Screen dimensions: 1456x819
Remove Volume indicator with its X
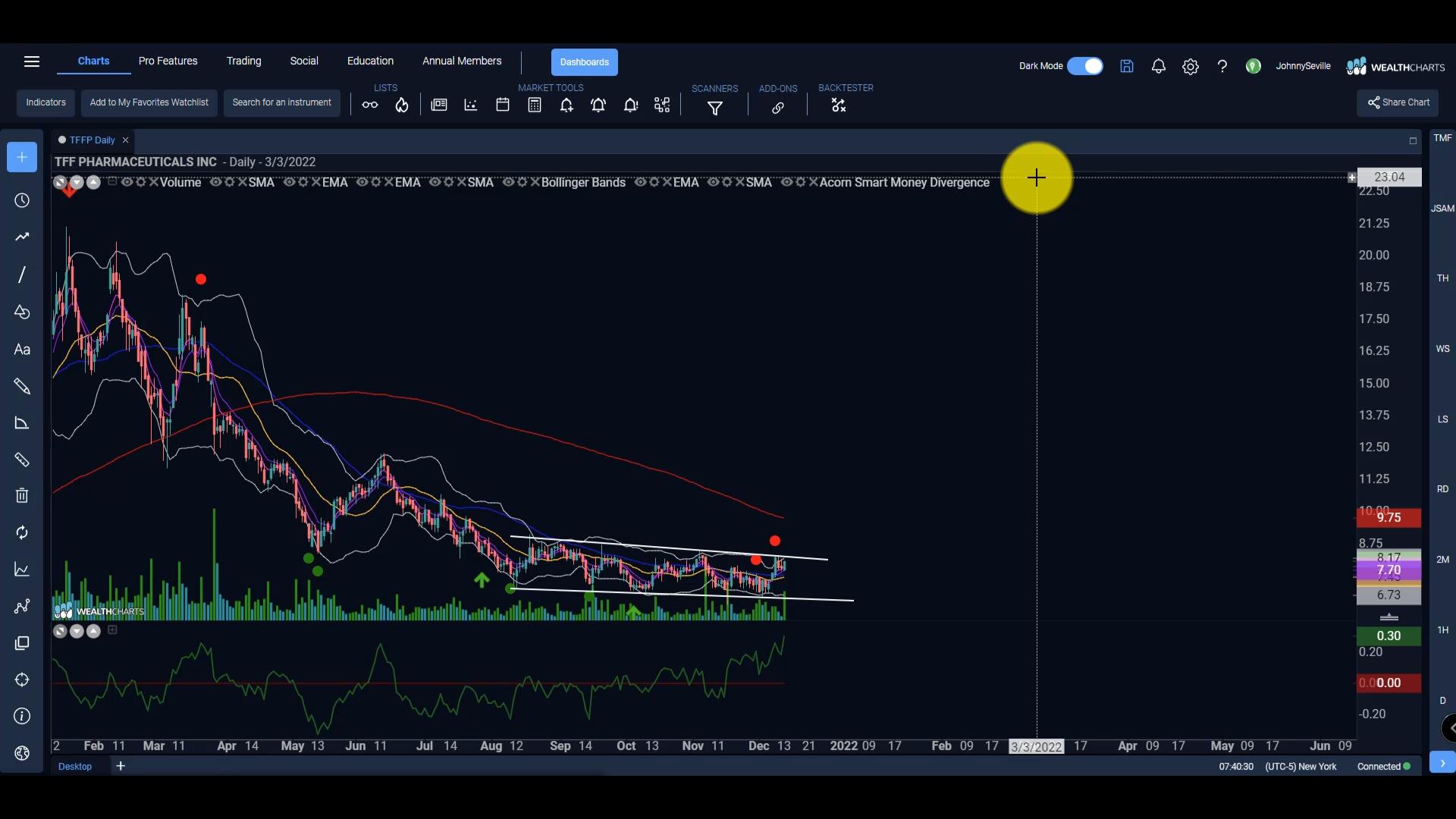[154, 182]
